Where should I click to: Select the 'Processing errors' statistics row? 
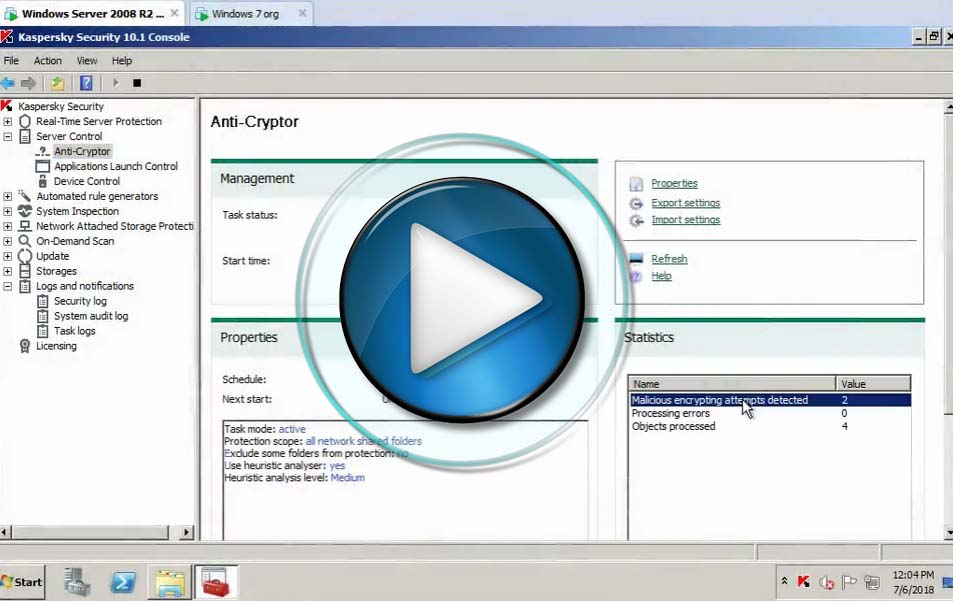[x=769, y=413]
